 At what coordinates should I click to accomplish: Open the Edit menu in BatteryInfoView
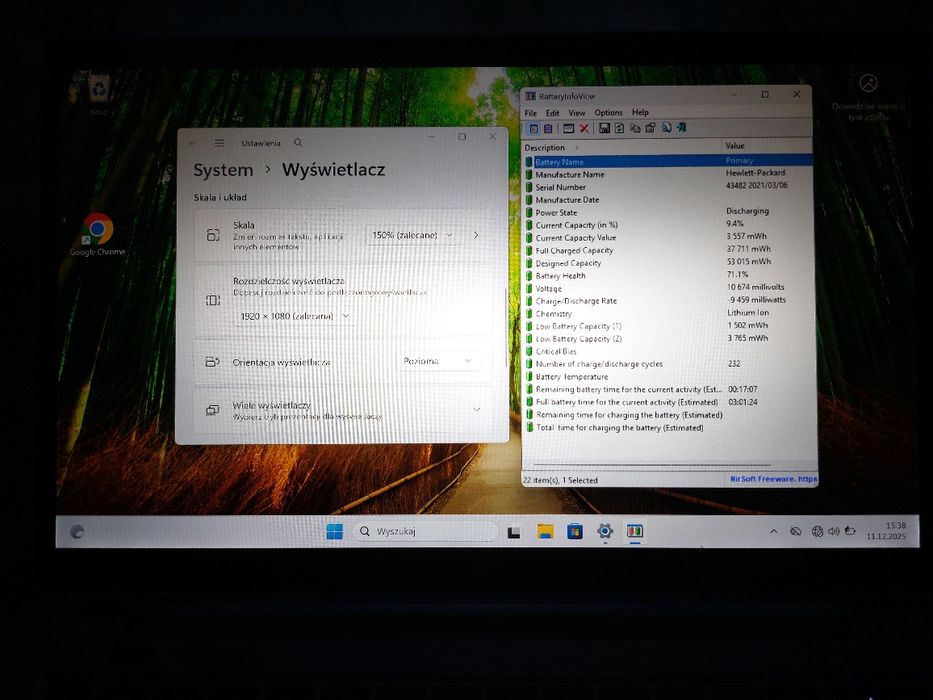pos(553,112)
